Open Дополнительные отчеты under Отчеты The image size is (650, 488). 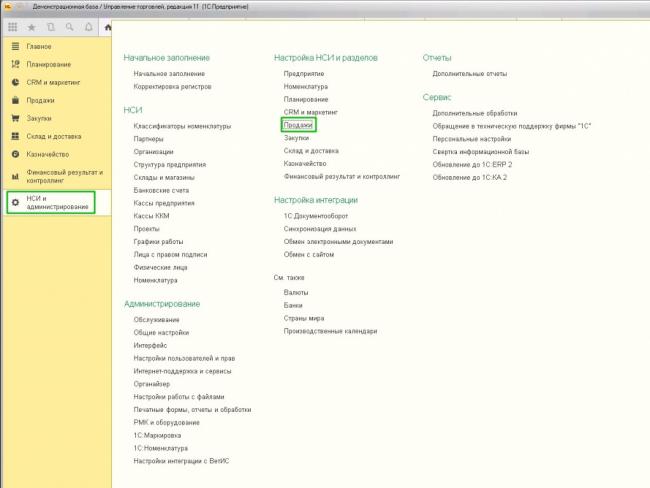click(x=466, y=74)
